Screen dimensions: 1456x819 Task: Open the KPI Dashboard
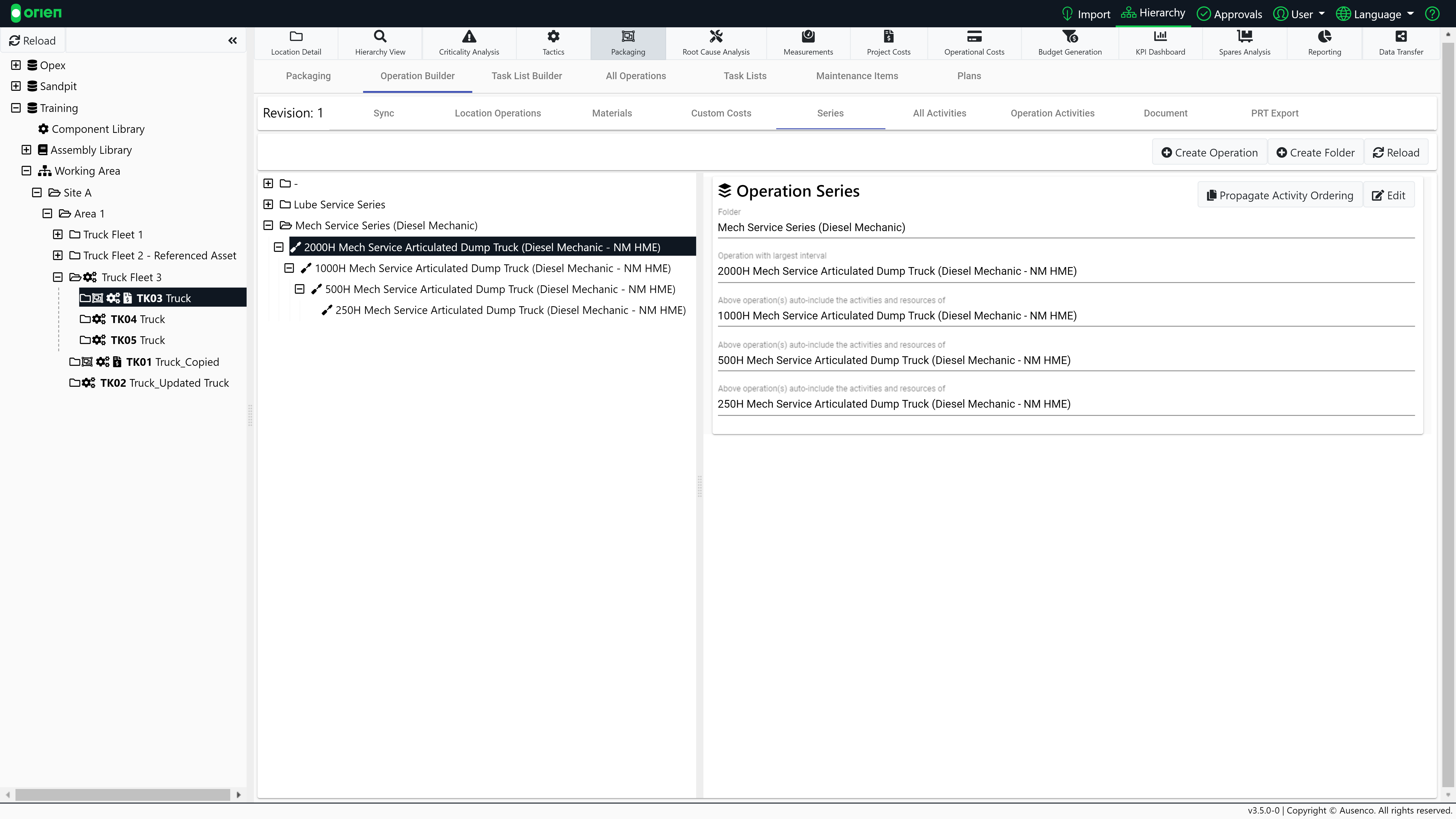point(1160,42)
